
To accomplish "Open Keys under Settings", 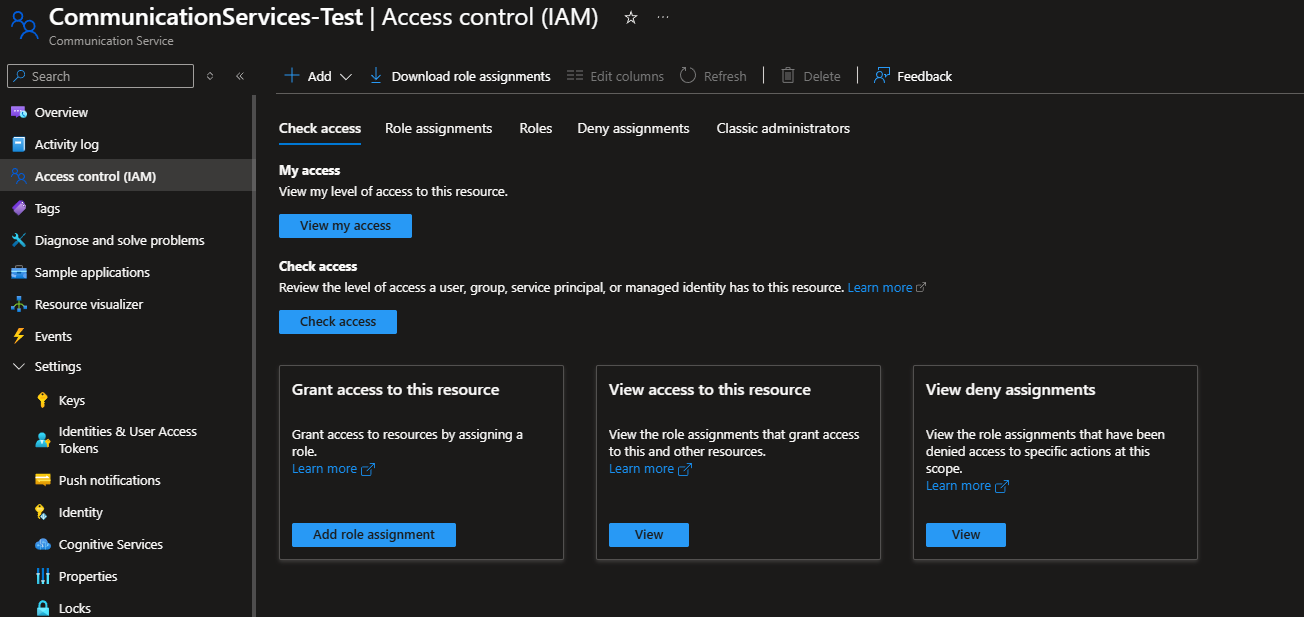I will pyautogui.click(x=71, y=400).
